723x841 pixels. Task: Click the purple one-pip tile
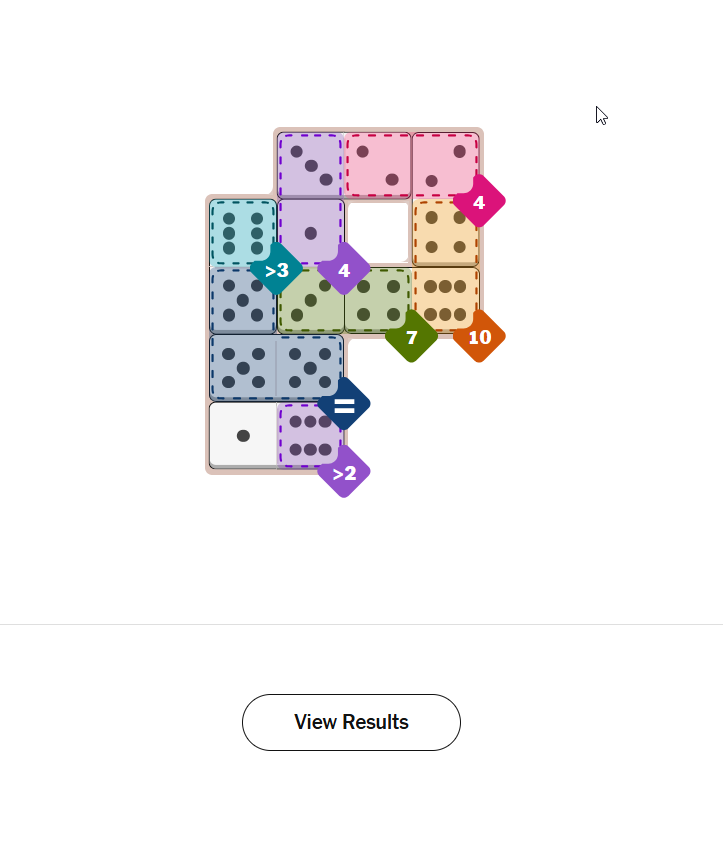(x=310, y=232)
